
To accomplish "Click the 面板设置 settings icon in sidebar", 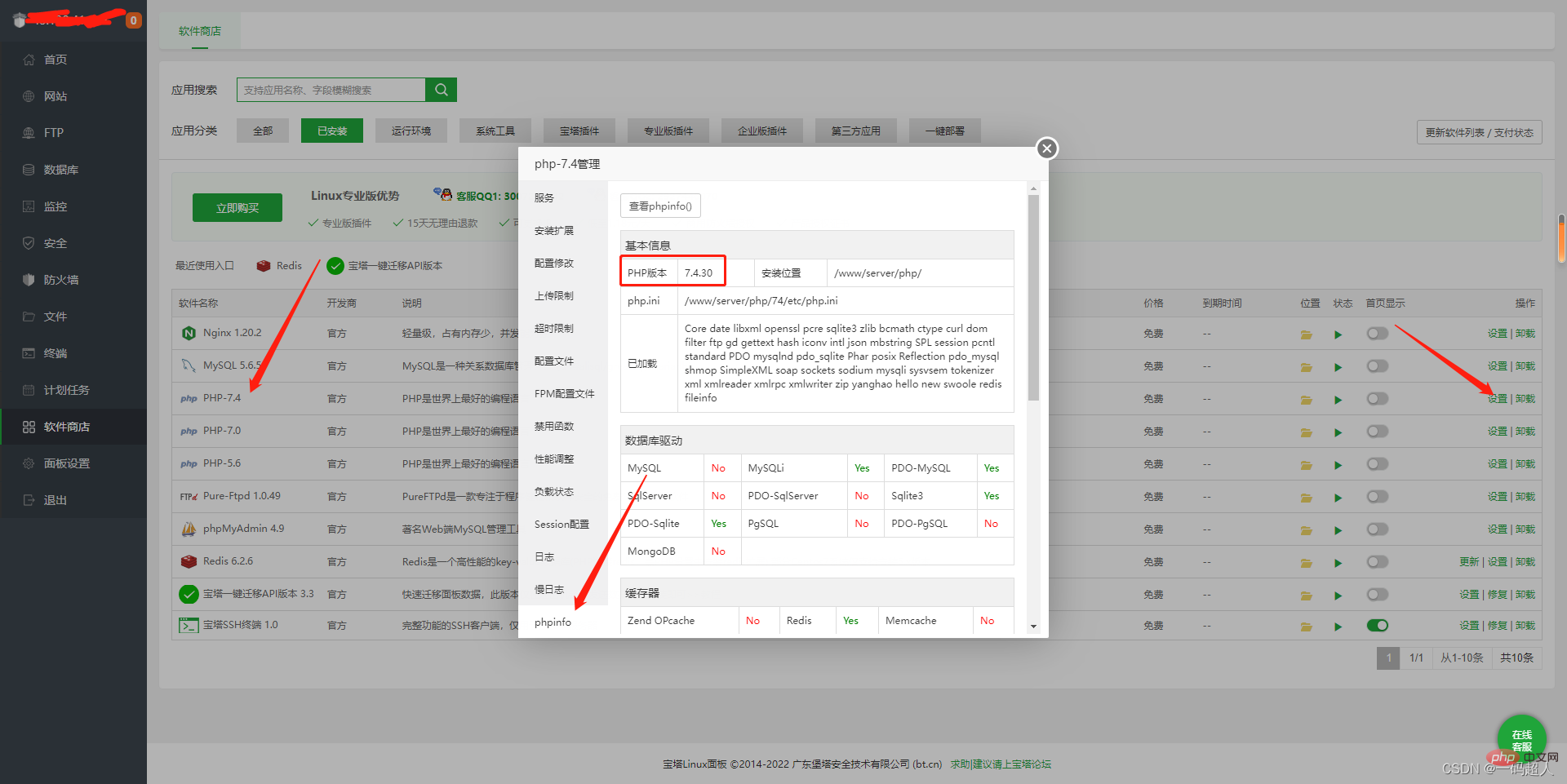I will (x=29, y=463).
